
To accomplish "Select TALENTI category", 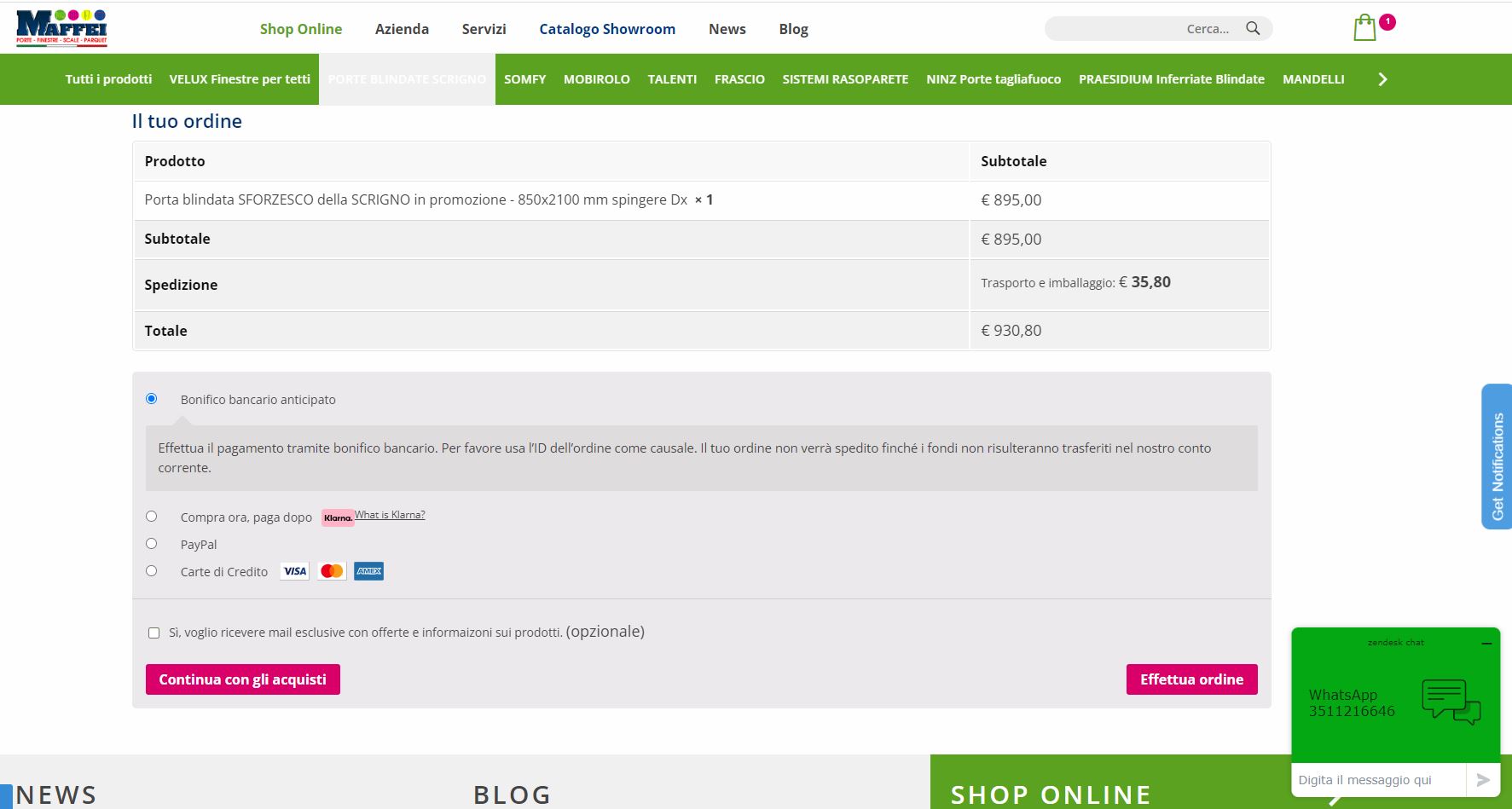I will [672, 79].
